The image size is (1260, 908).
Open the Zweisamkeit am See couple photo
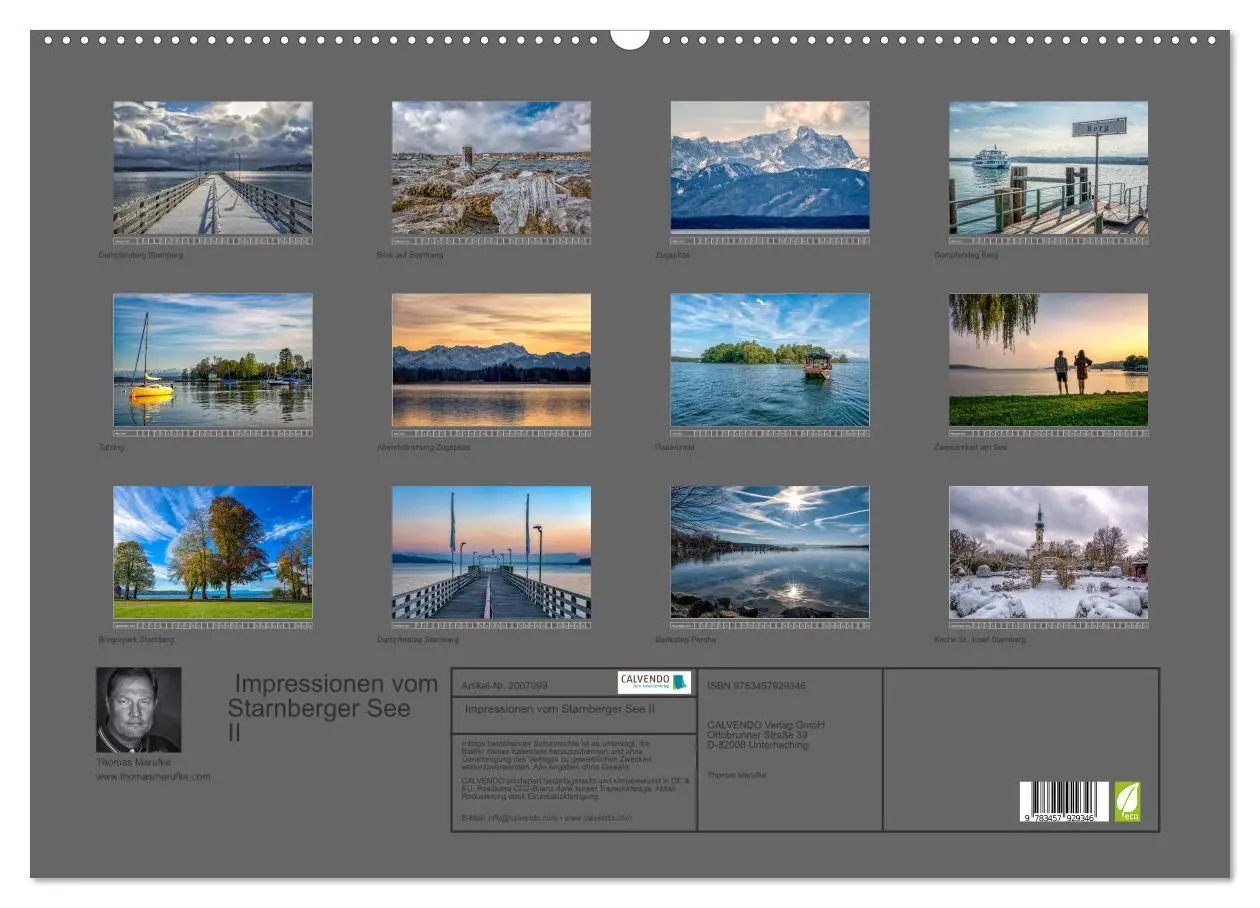[x=1048, y=360]
